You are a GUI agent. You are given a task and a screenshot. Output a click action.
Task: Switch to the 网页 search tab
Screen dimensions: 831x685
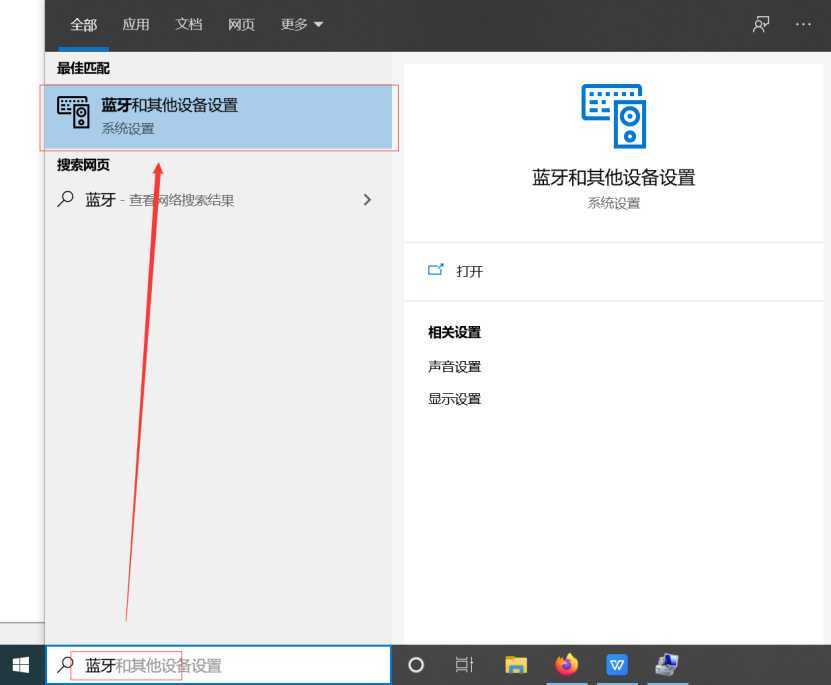coord(241,24)
